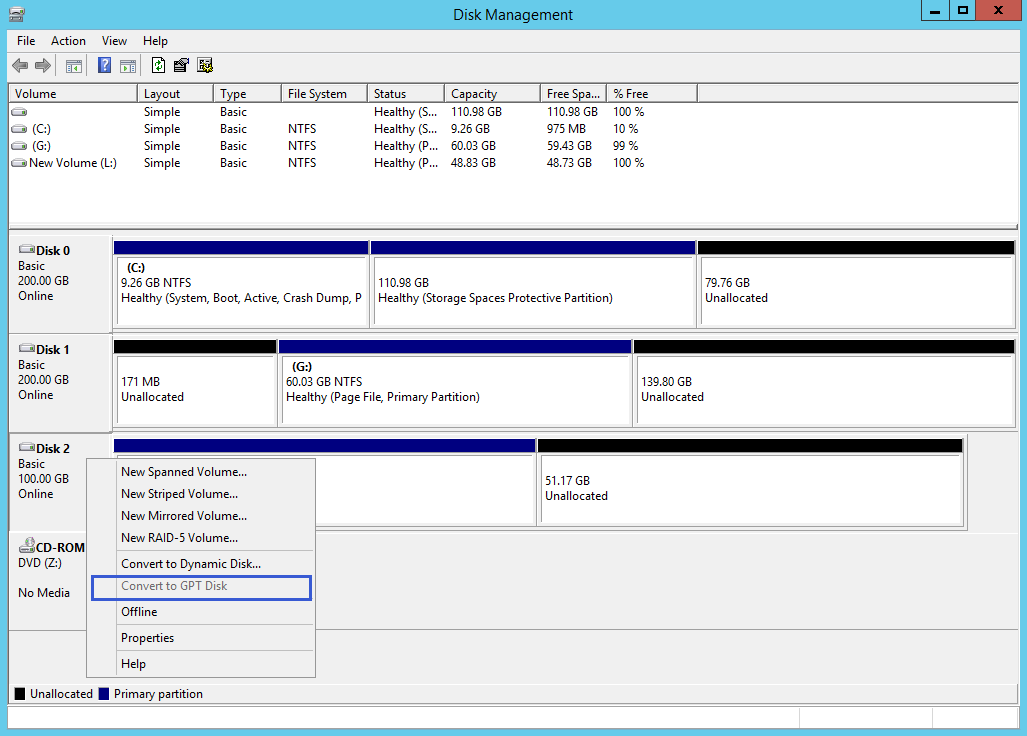This screenshot has width=1027, height=736.
Task: Click Offline in the context menu
Action: pos(138,611)
